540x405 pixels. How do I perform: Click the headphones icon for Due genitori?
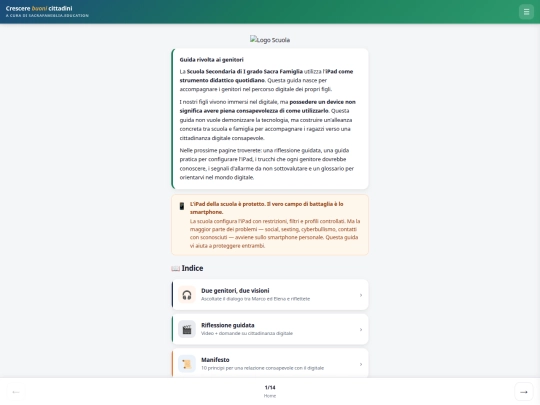tap(187, 295)
